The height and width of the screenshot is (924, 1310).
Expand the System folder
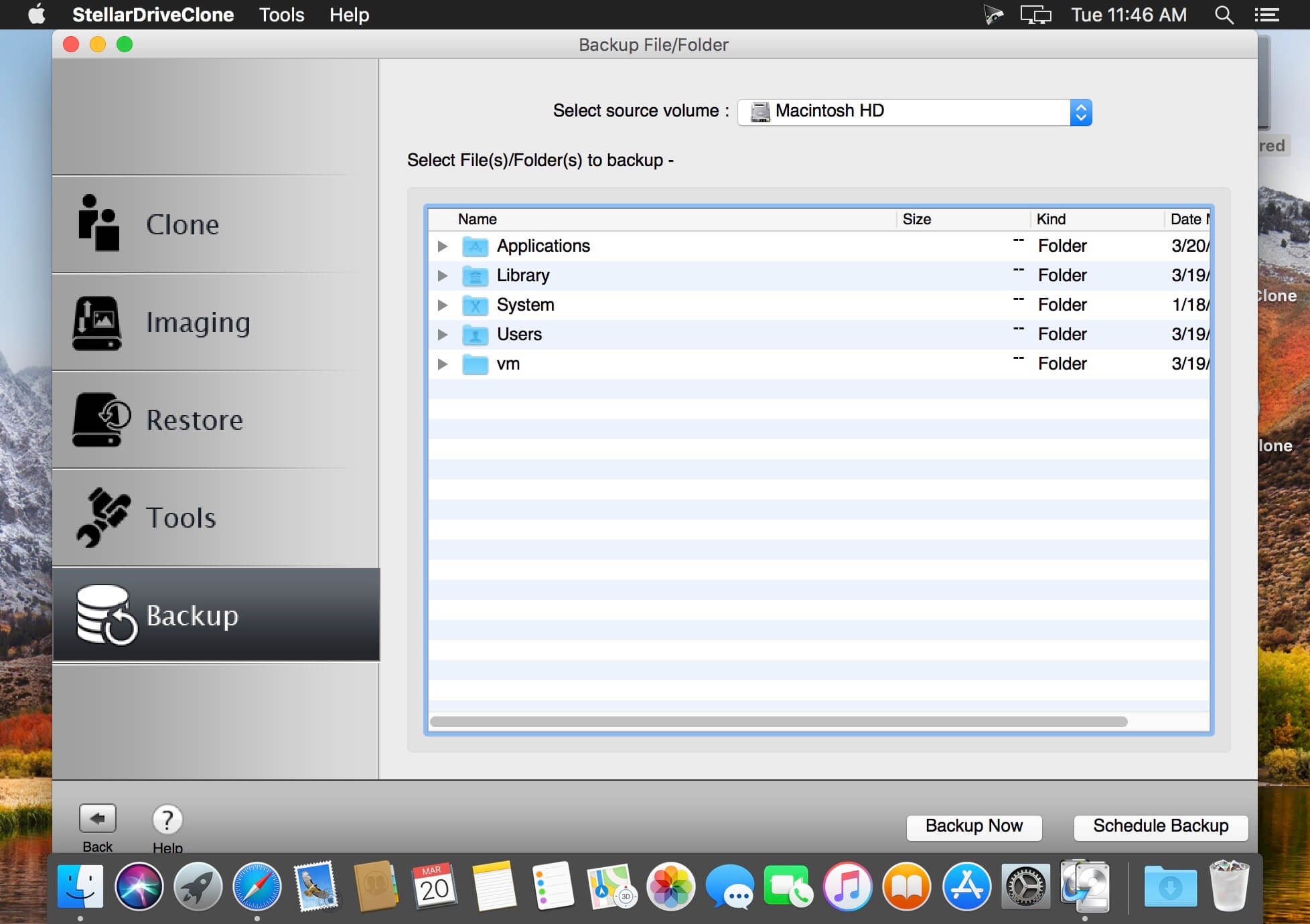coord(443,305)
